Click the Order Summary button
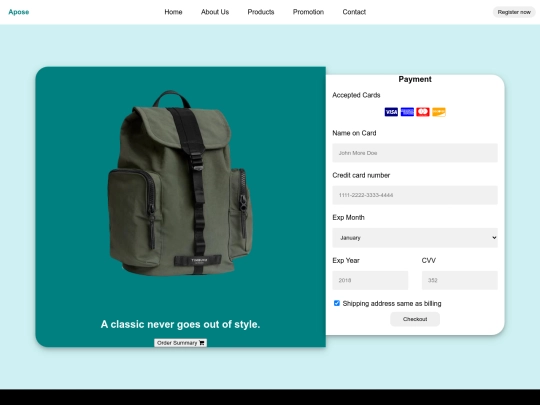This screenshot has height=405, width=540. pyautogui.click(x=180, y=343)
